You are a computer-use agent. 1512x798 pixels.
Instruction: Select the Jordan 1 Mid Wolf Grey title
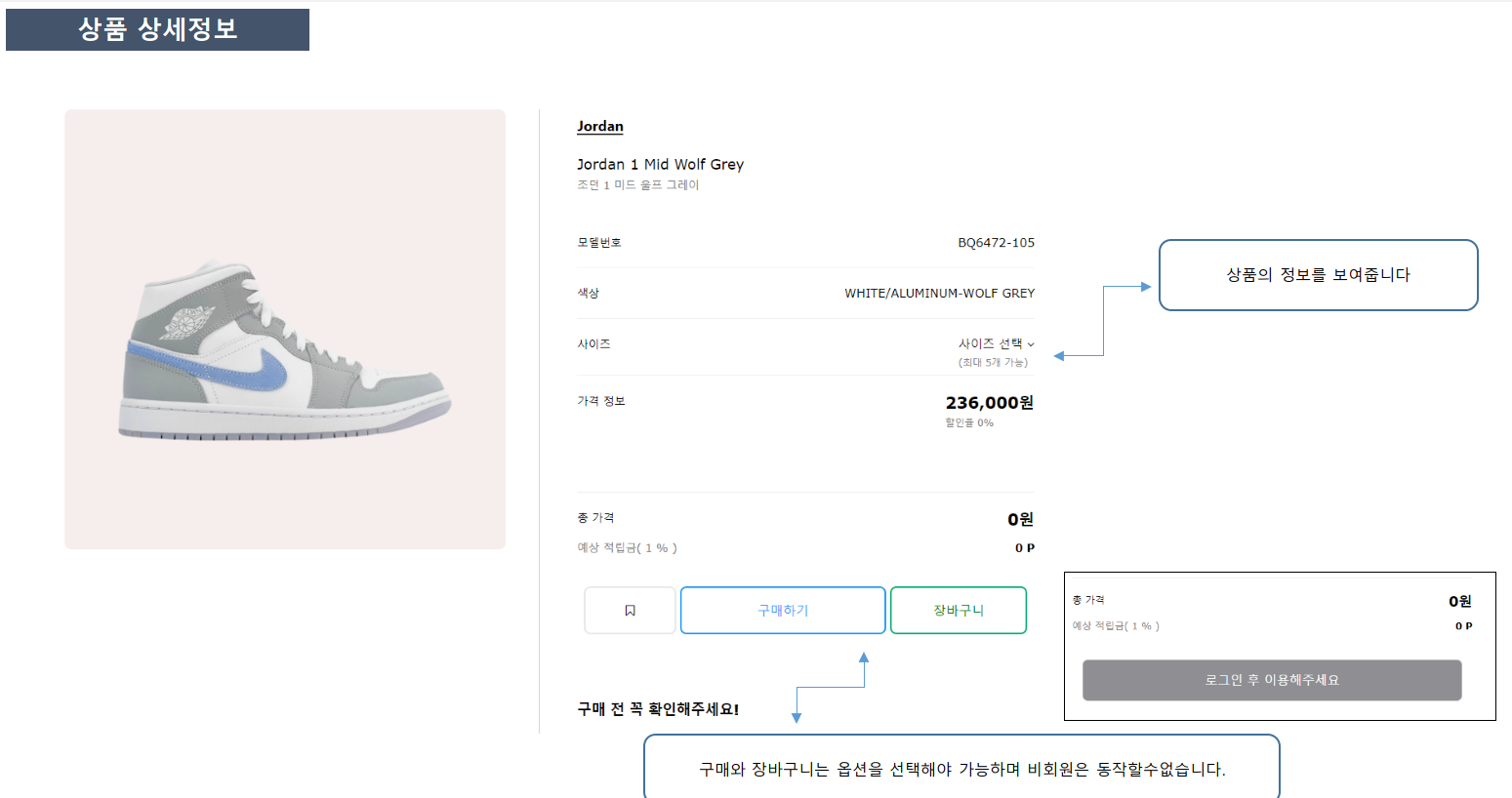click(660, 164)
